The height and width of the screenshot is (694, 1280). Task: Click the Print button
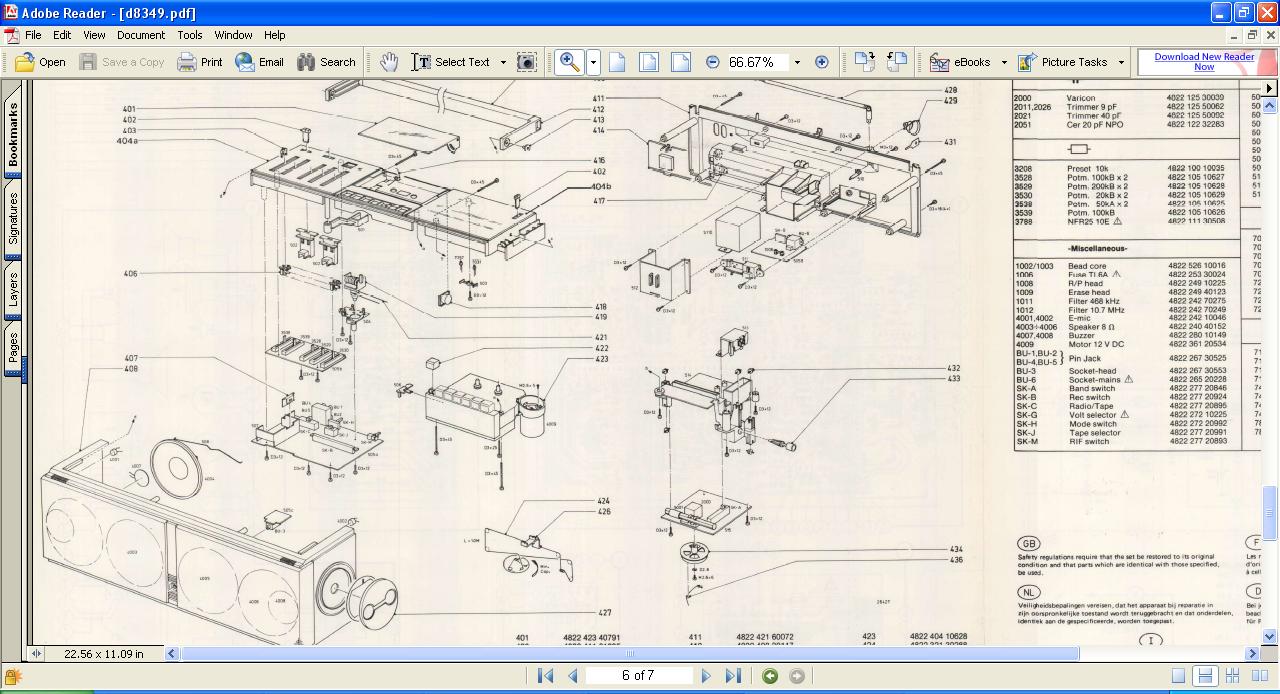(x=200, y=62)
